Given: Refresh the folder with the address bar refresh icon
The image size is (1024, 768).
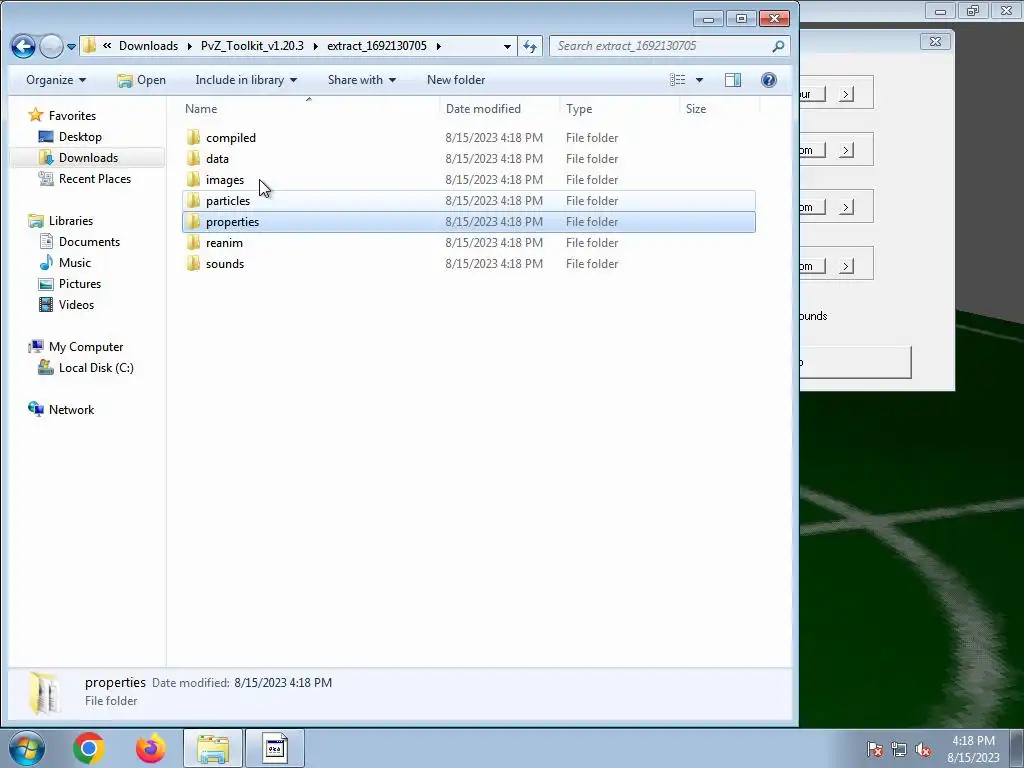Looking at the screenshot, I should [530, 46].
